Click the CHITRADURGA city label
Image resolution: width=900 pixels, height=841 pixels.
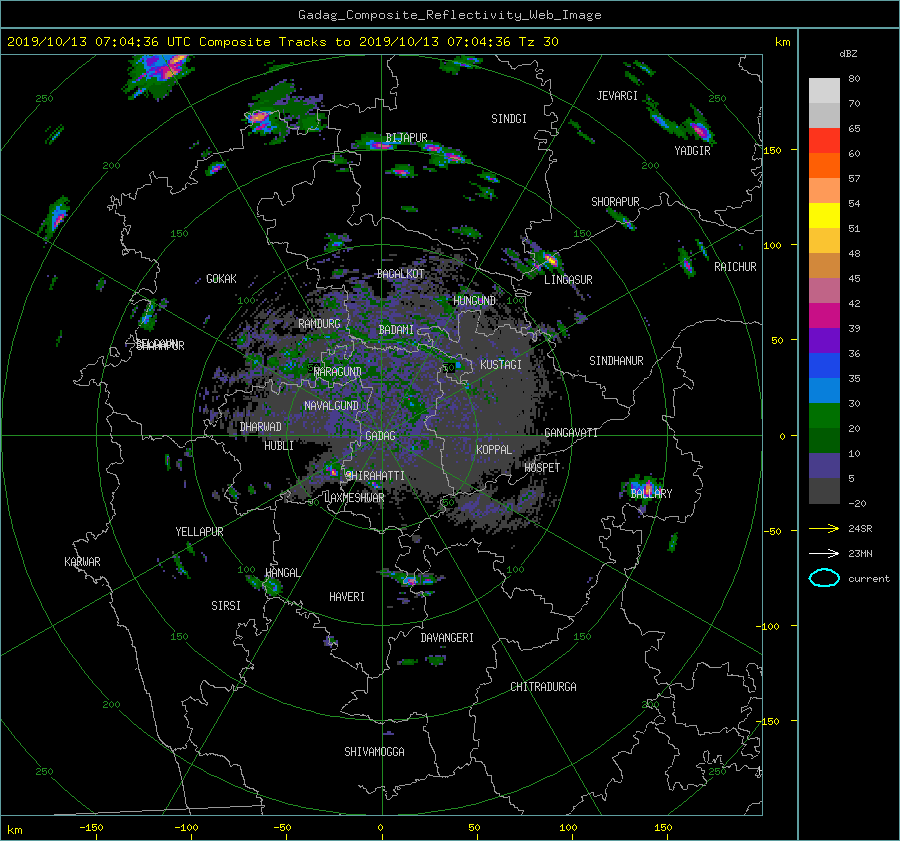(x=543, y=686)
